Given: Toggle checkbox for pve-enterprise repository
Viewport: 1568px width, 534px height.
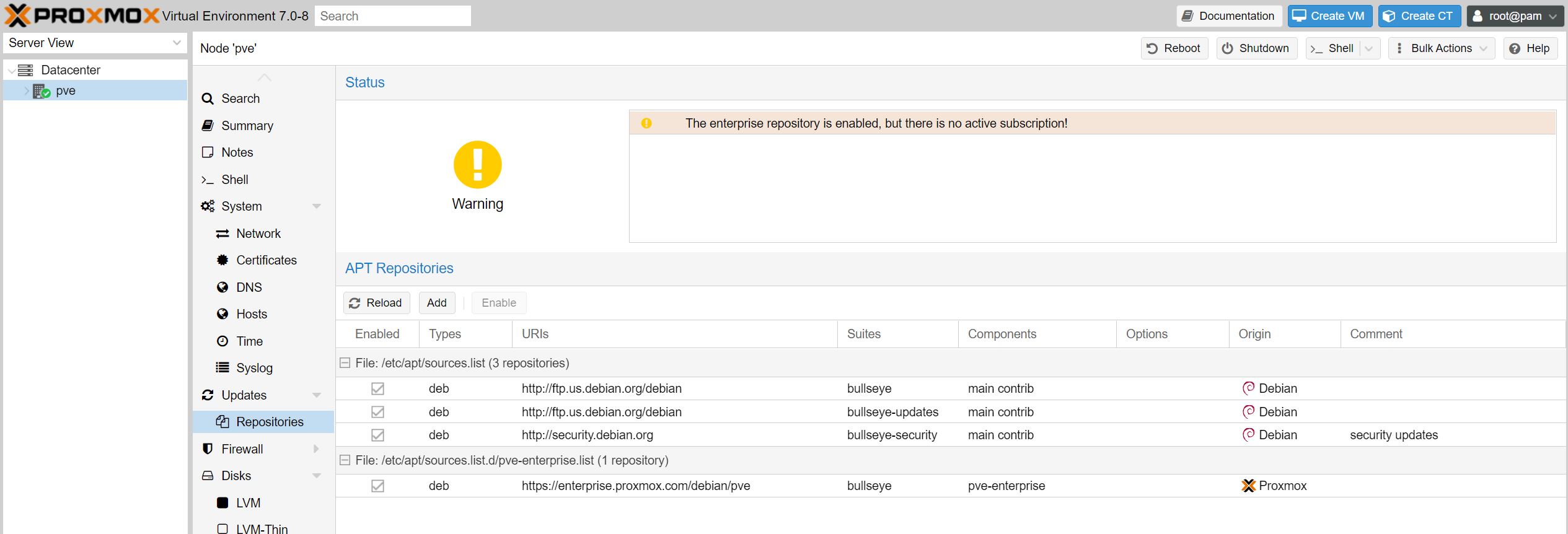Looking at the screenshot, I should coord(377,486).
